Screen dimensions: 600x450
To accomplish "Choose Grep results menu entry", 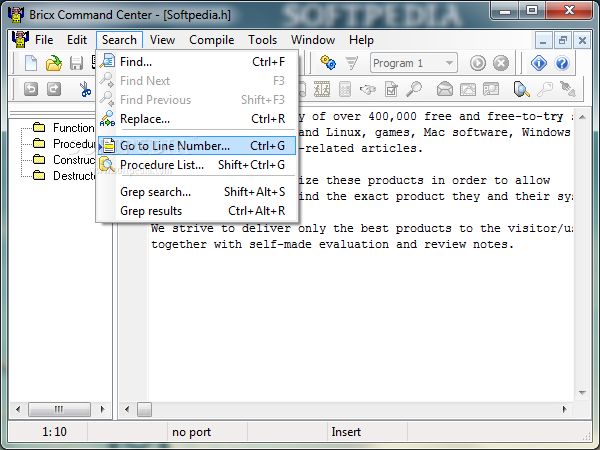I will tap(197, 211).
